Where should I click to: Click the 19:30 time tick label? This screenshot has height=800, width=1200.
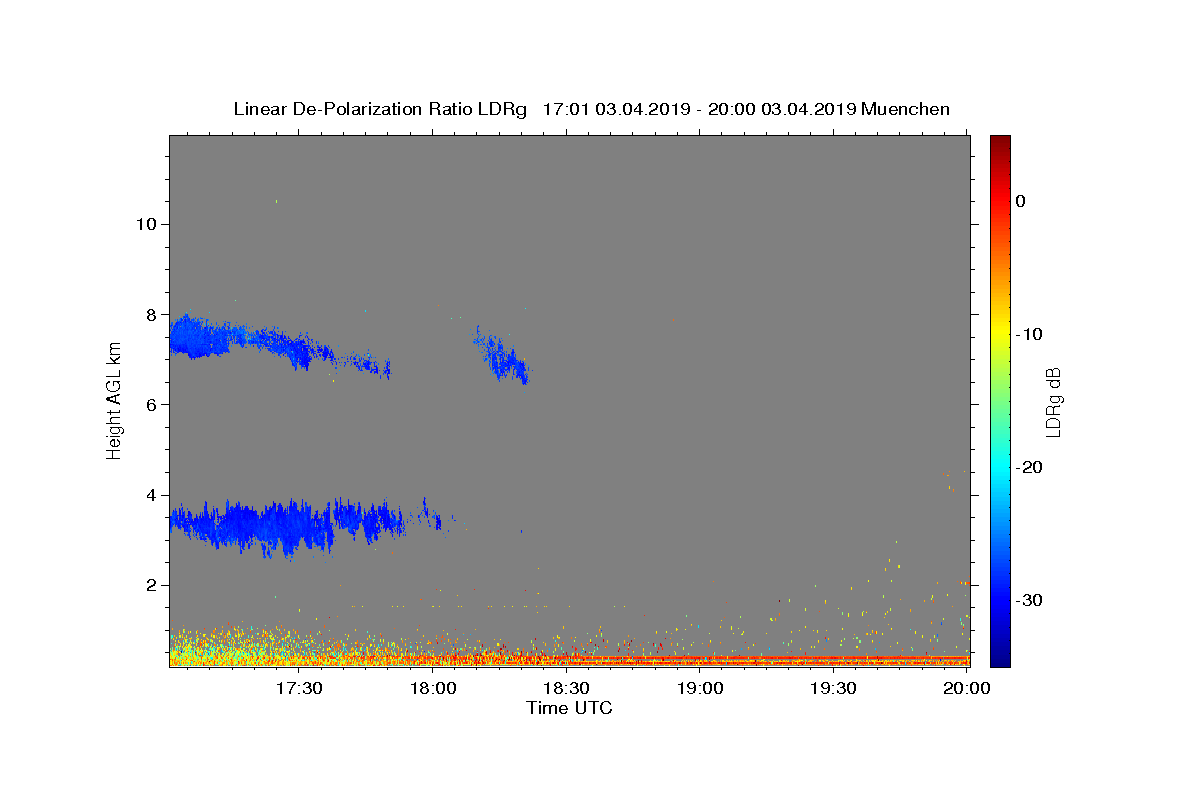coord(833,688)
